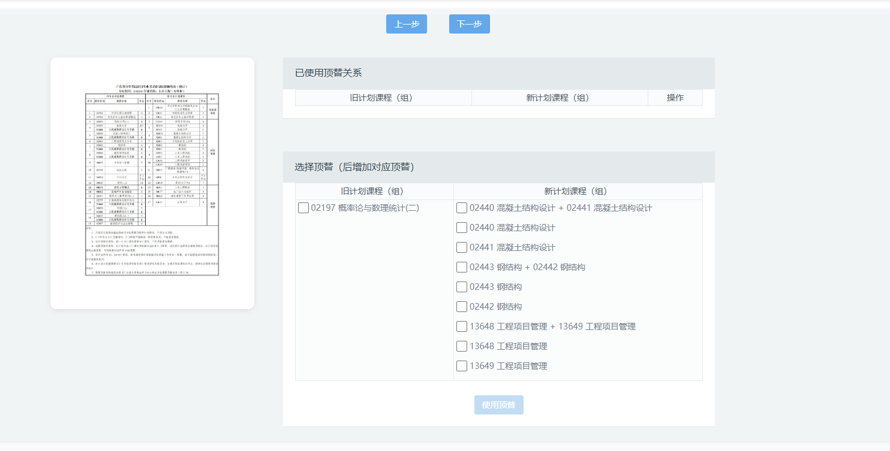Click the 操作 column header
This screenshot has width=890, height=451.
pos(675,98)
